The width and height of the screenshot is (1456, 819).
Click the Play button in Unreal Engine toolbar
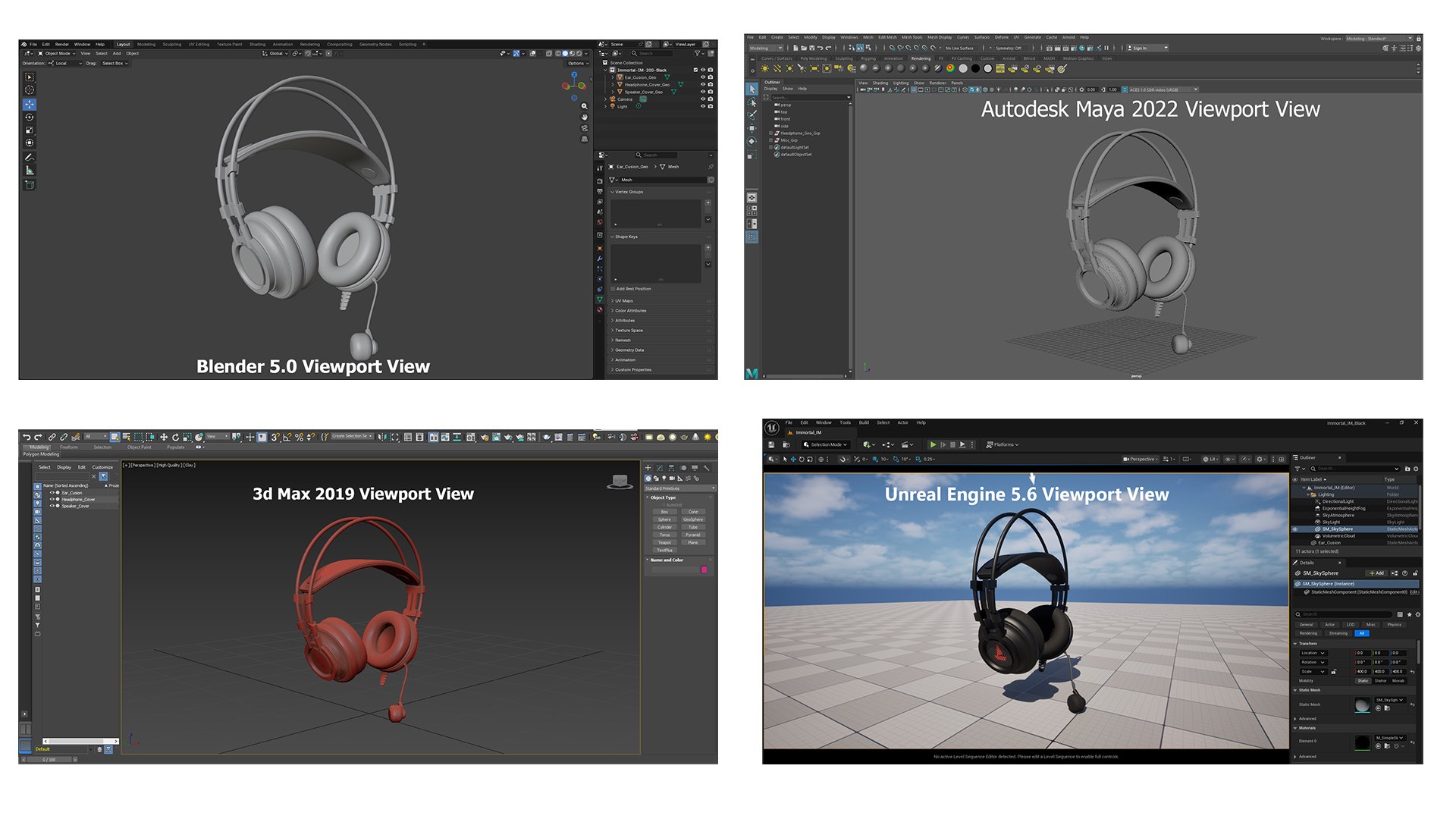click(933, 445)
